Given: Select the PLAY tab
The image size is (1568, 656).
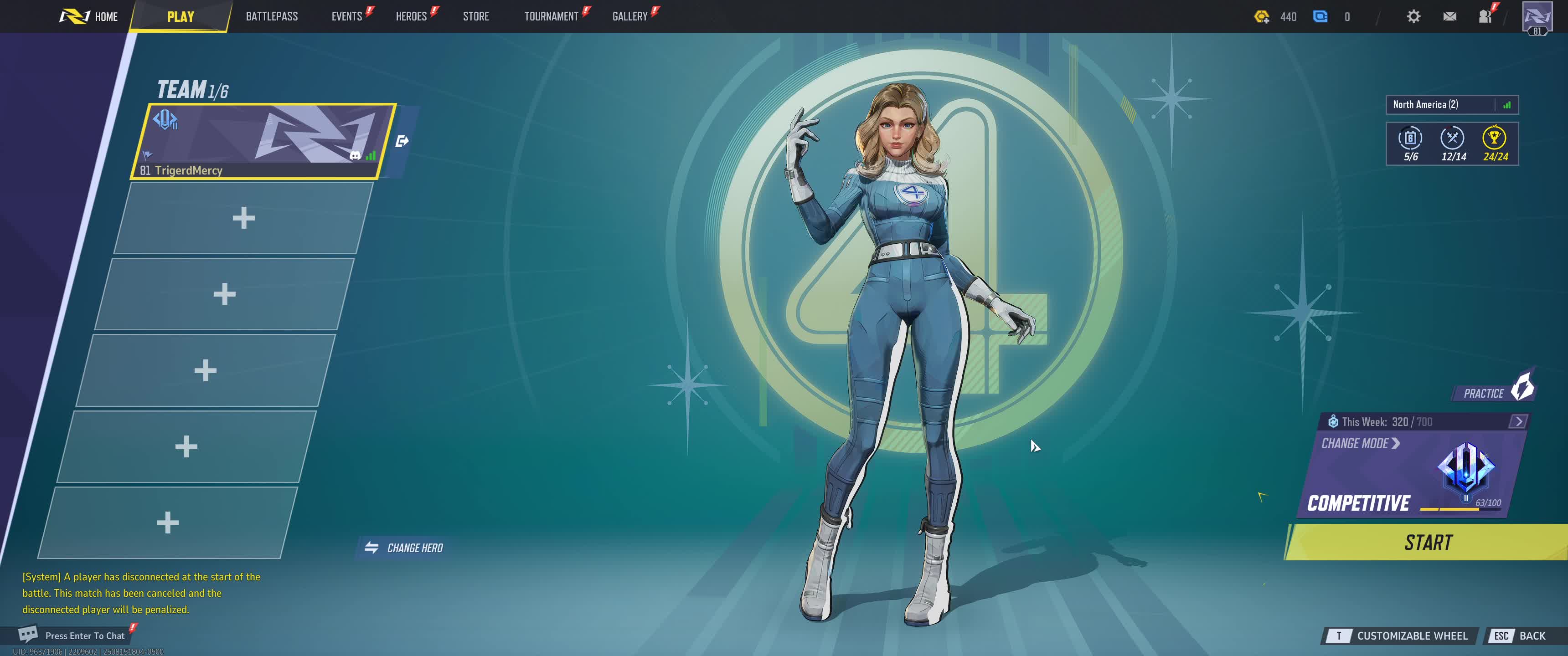Looking at the screenshot, I should [181, 16].
